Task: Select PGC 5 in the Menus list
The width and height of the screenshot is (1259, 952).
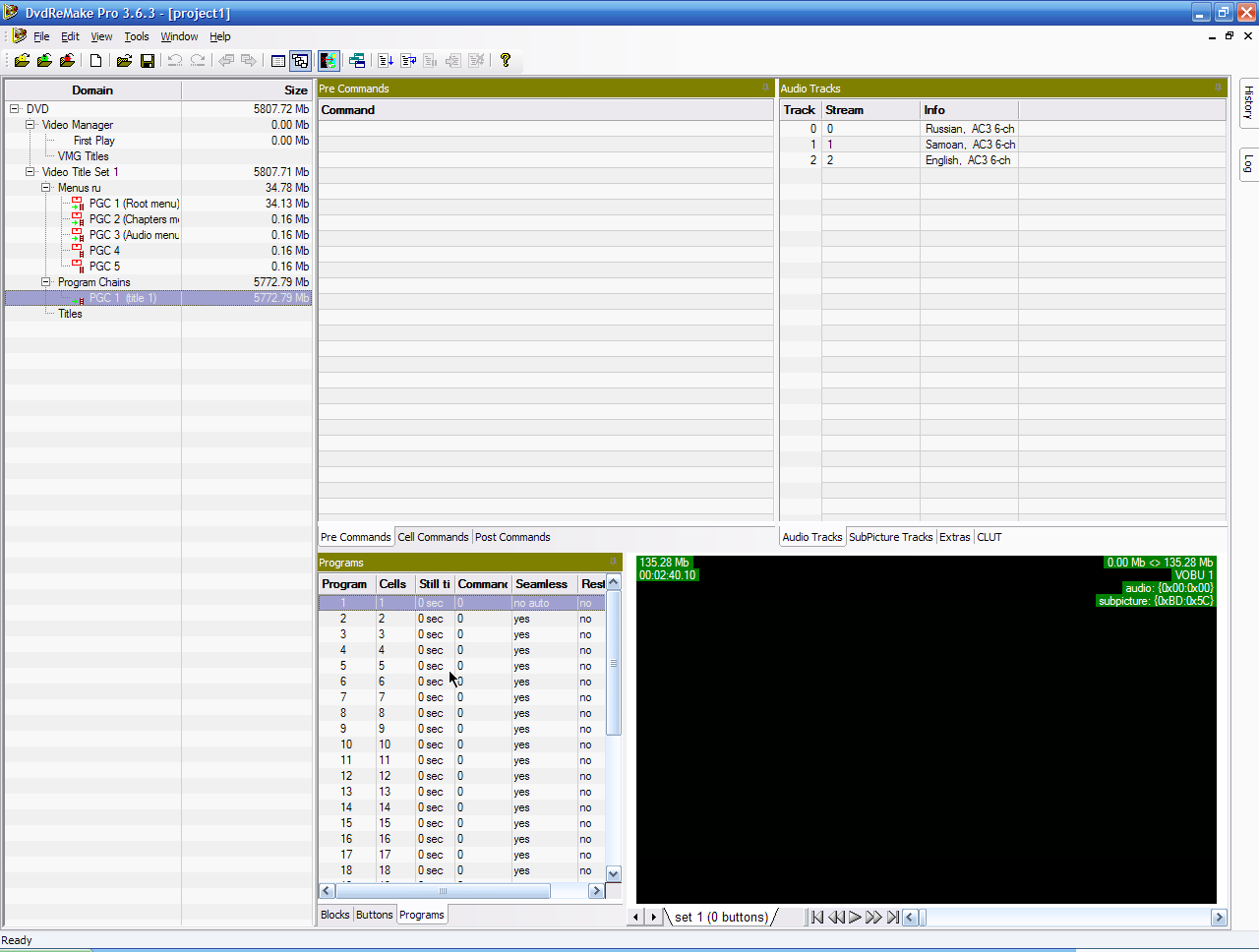Action: coord(104,267)
